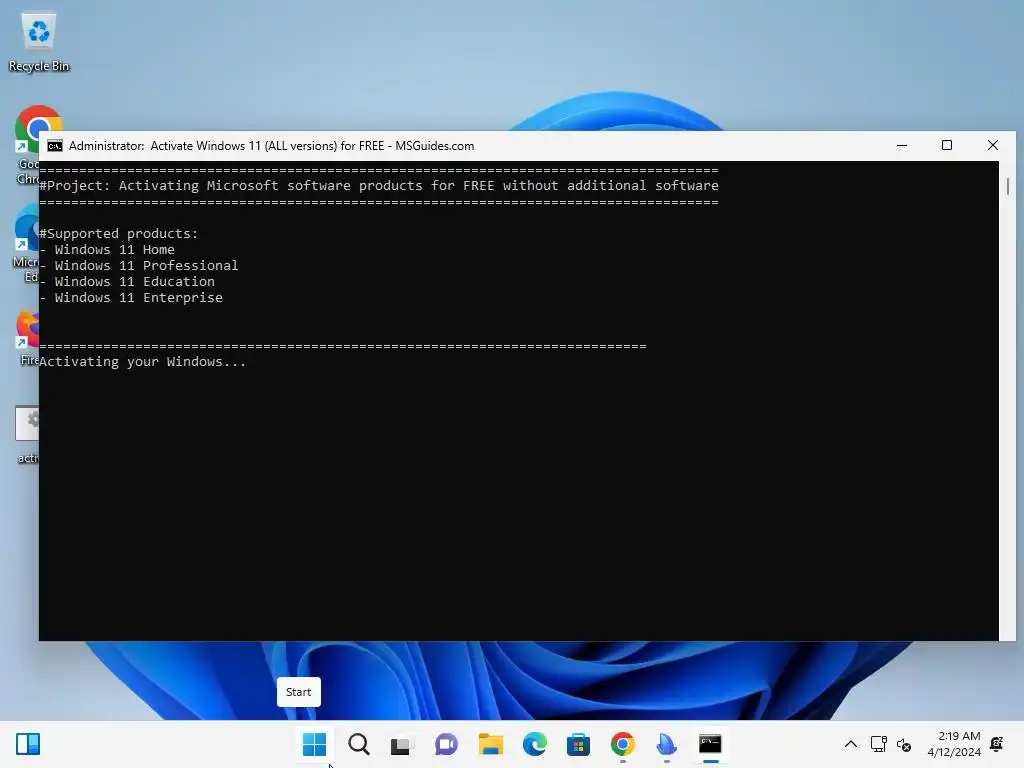Click the 'Windows 11 Professional' line
Screen dimensions: 1024x768
coord(138,266)
